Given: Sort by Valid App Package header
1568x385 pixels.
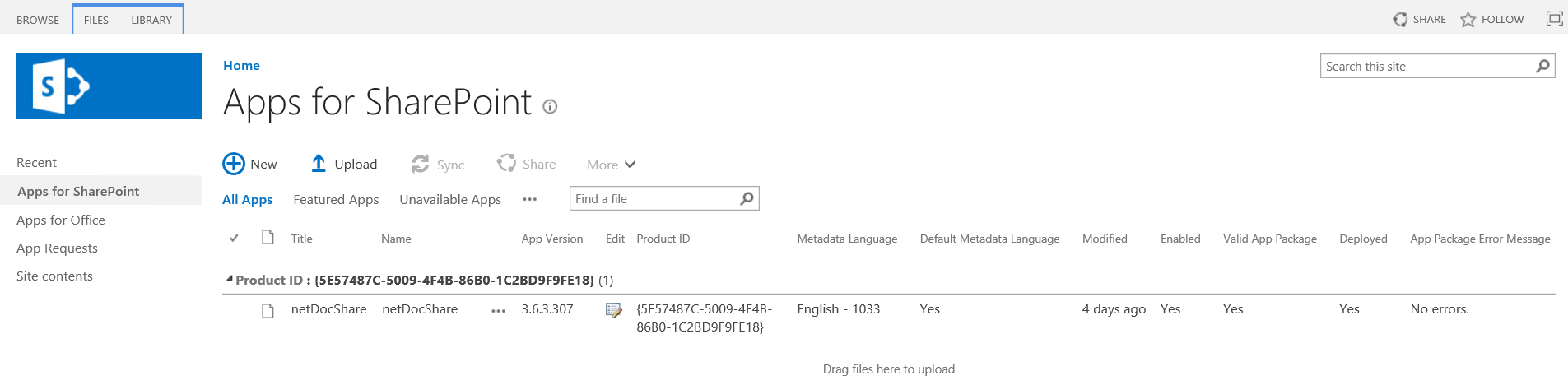Looking at the screenshot, I should coord(1269,239).
